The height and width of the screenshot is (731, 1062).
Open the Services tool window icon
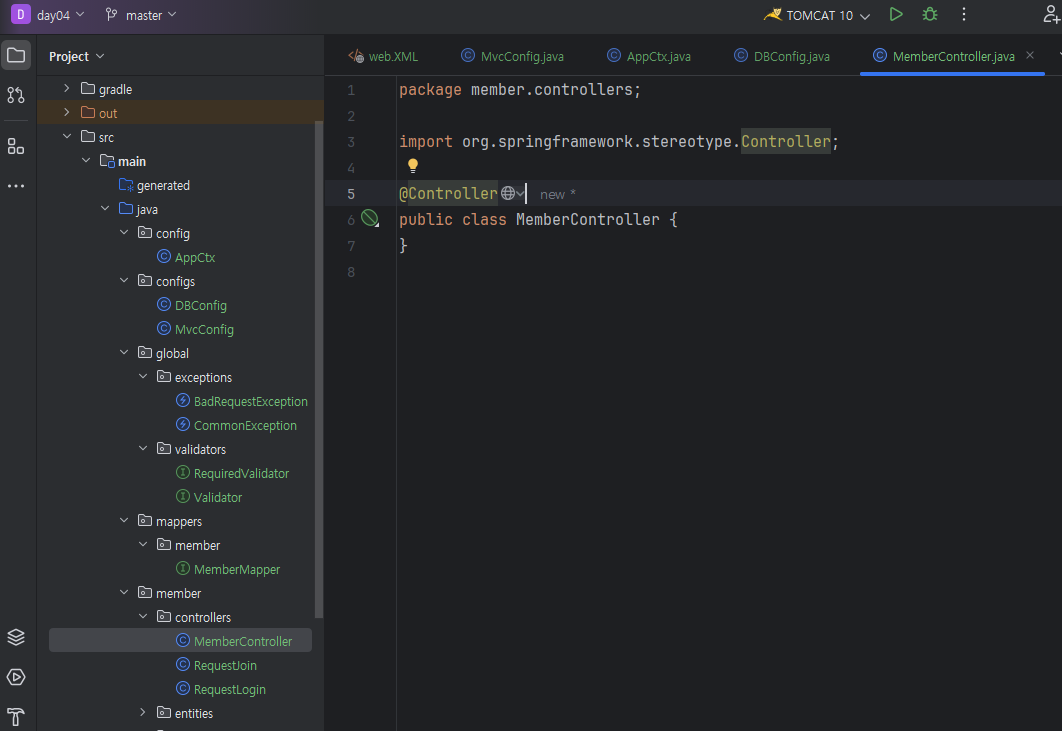click(x=16, y=677)
